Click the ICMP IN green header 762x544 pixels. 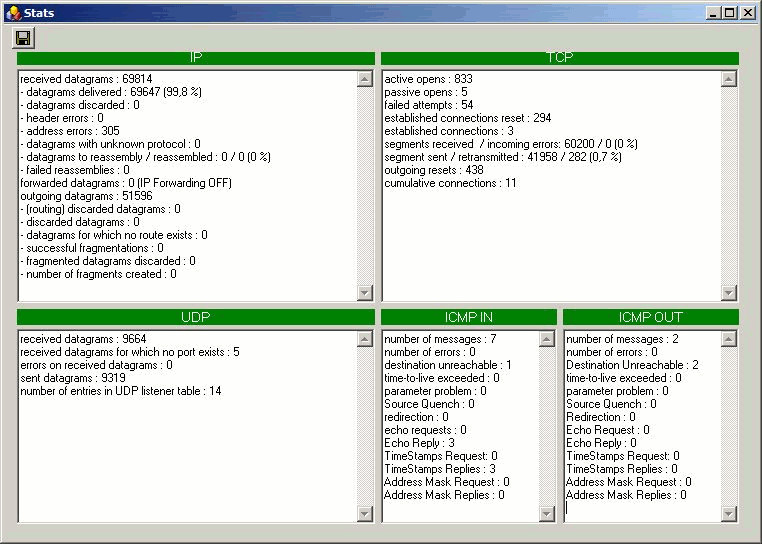pos(469,317)
